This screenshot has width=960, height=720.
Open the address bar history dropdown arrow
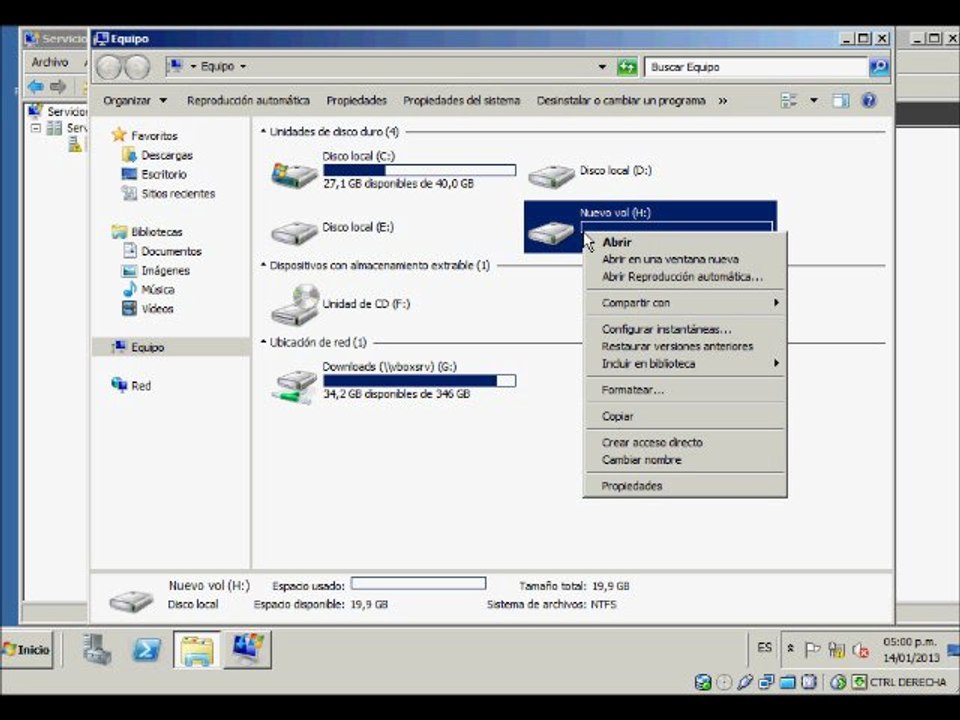(x=602, y=67)
